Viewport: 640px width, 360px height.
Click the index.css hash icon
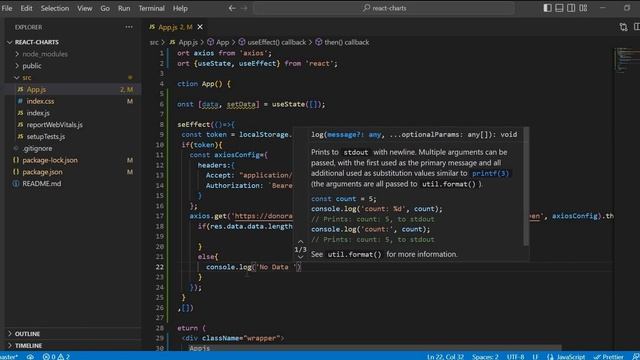20,101
